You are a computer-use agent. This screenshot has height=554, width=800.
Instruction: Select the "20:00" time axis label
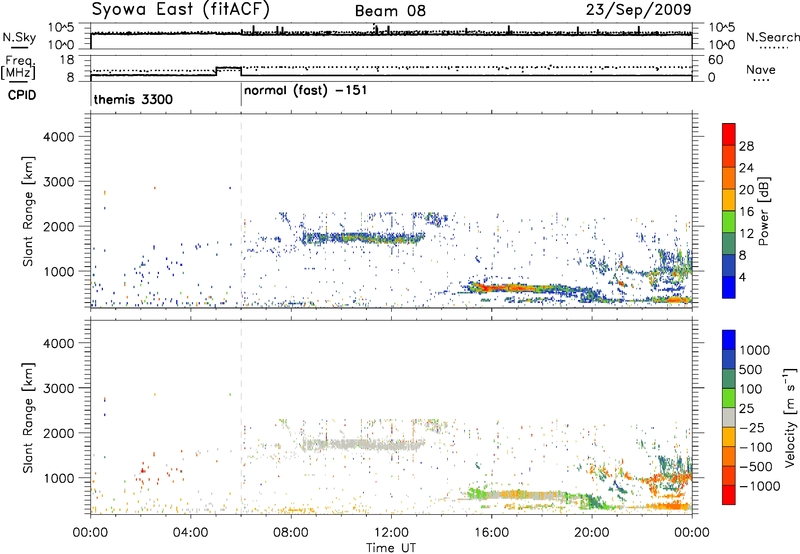click(592, 533)
